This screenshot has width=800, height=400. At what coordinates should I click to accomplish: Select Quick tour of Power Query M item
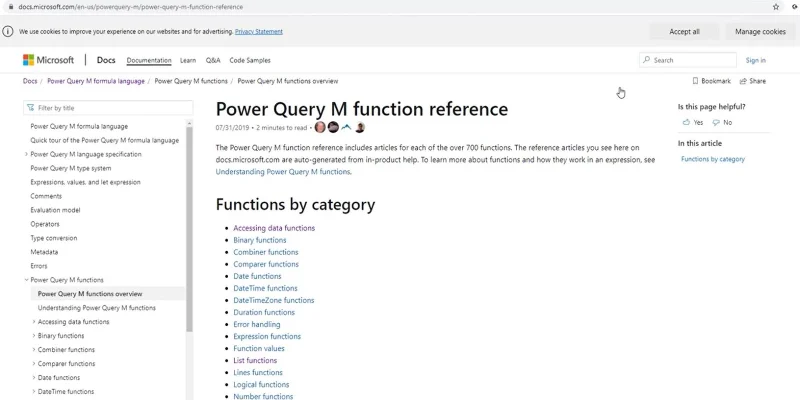click(105, 140)
